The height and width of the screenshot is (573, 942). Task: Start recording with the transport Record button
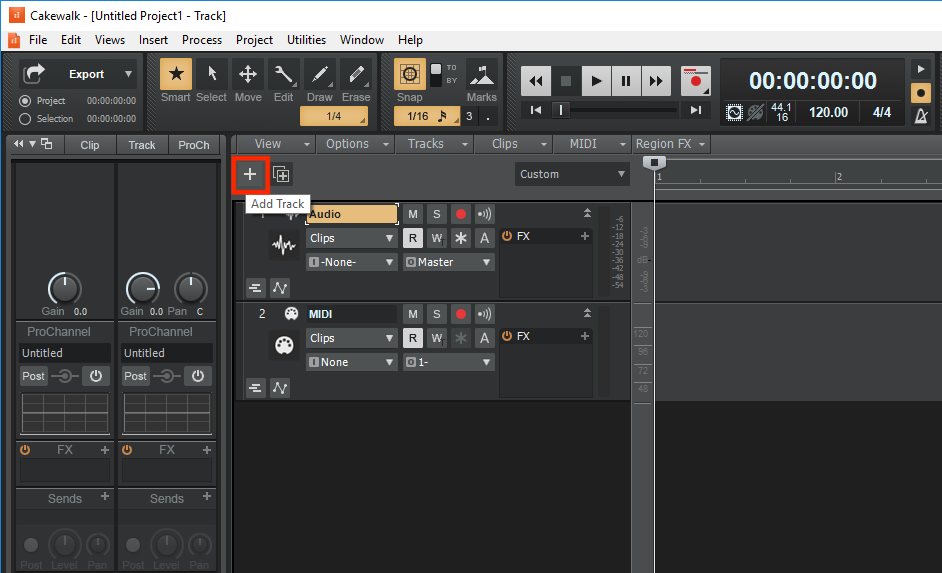point(696,81)
